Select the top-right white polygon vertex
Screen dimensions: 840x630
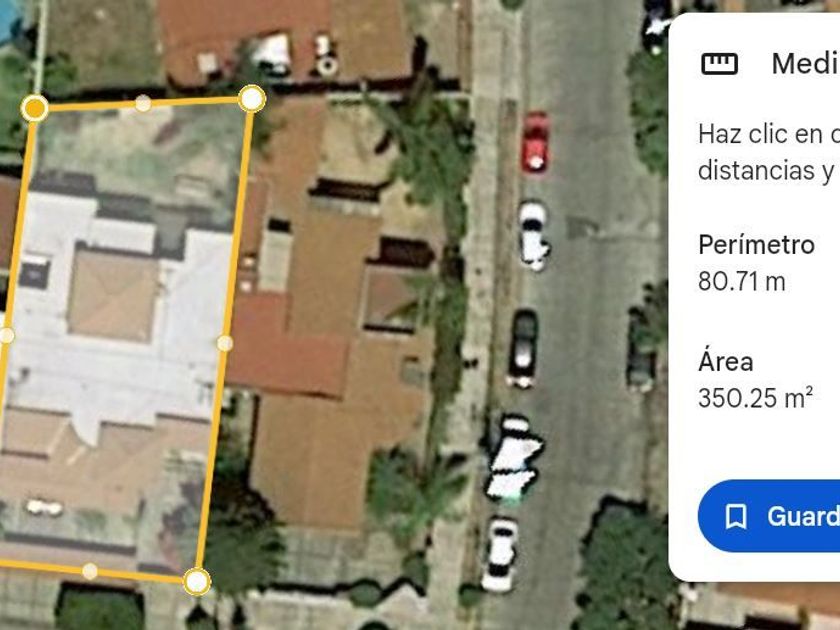[x=252, y=99]
